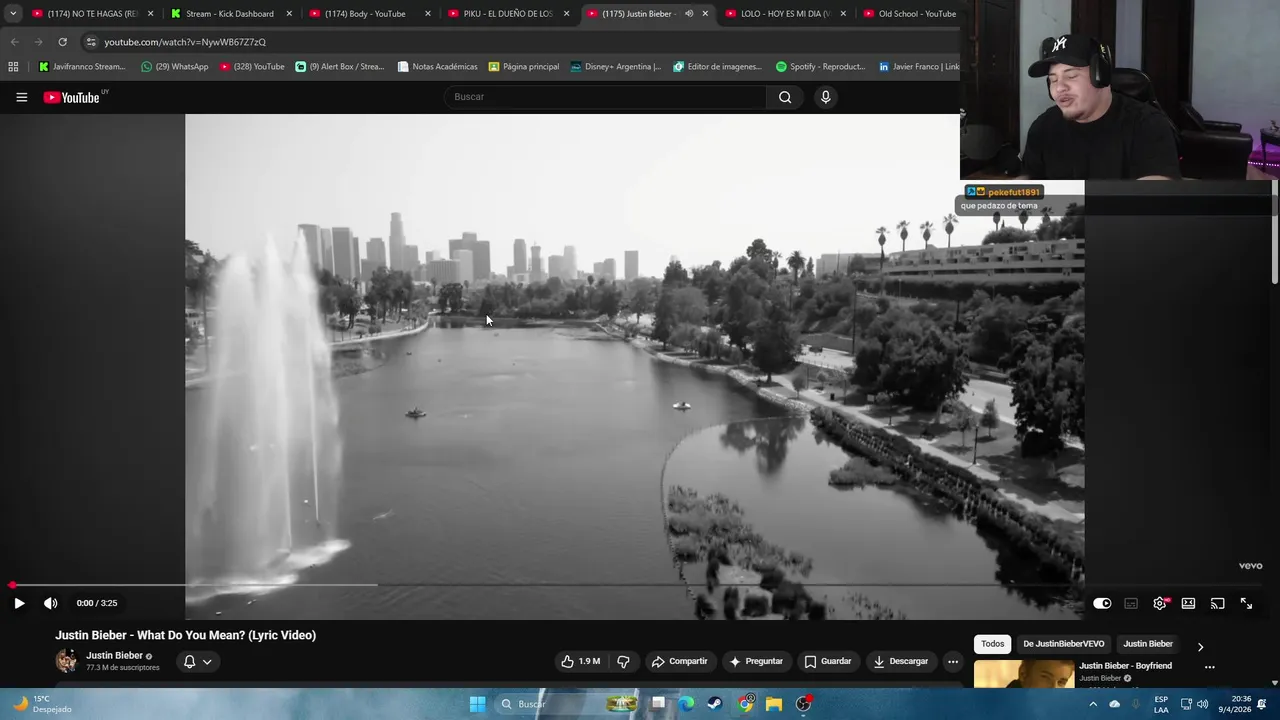Start voice search with the microphone

825,97
